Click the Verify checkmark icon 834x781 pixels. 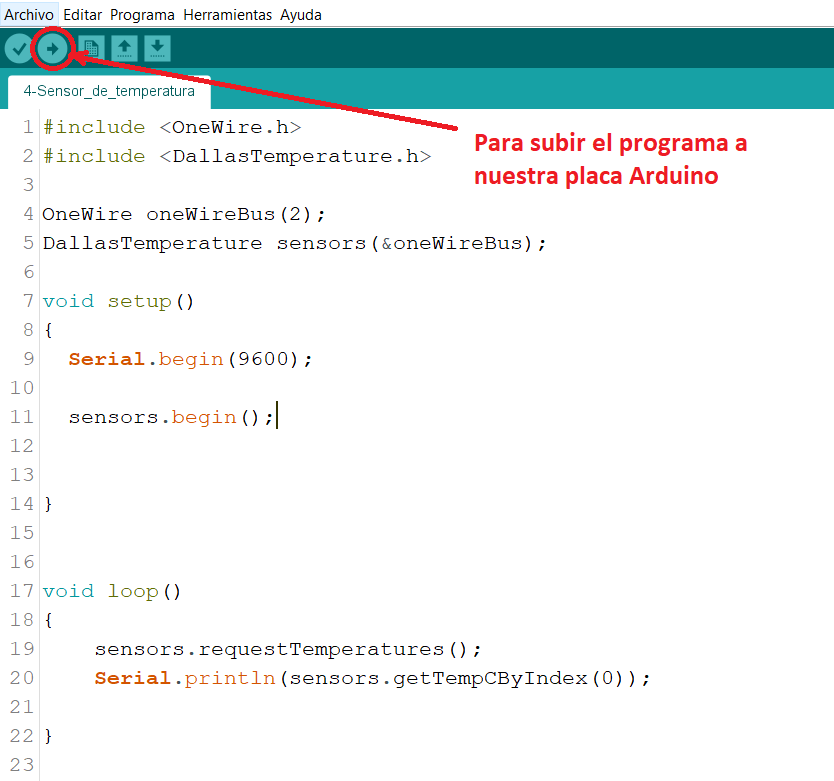(x=18, y=48)
